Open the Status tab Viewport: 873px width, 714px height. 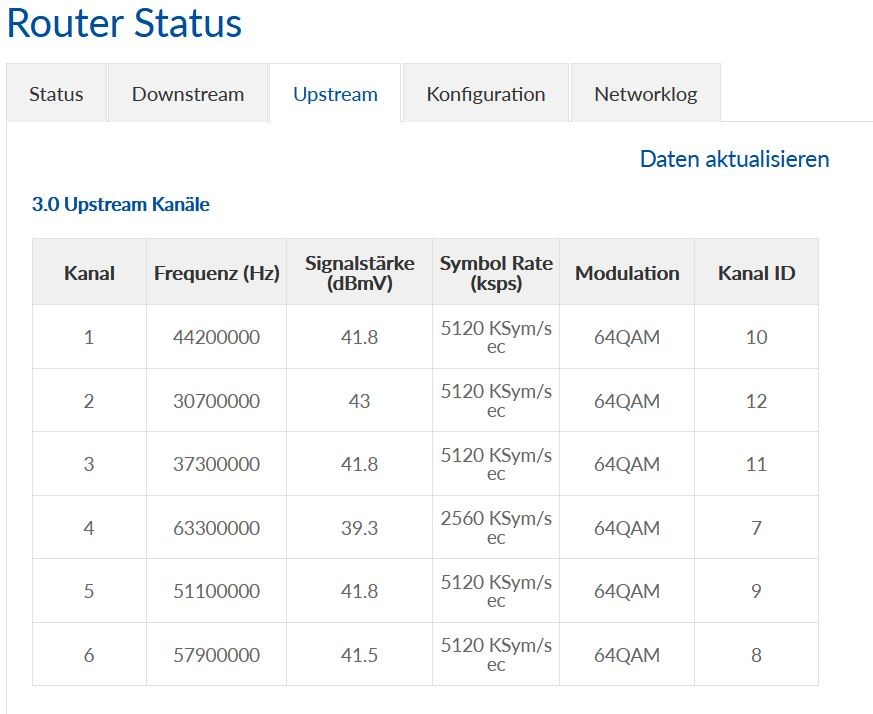point(56,94)
